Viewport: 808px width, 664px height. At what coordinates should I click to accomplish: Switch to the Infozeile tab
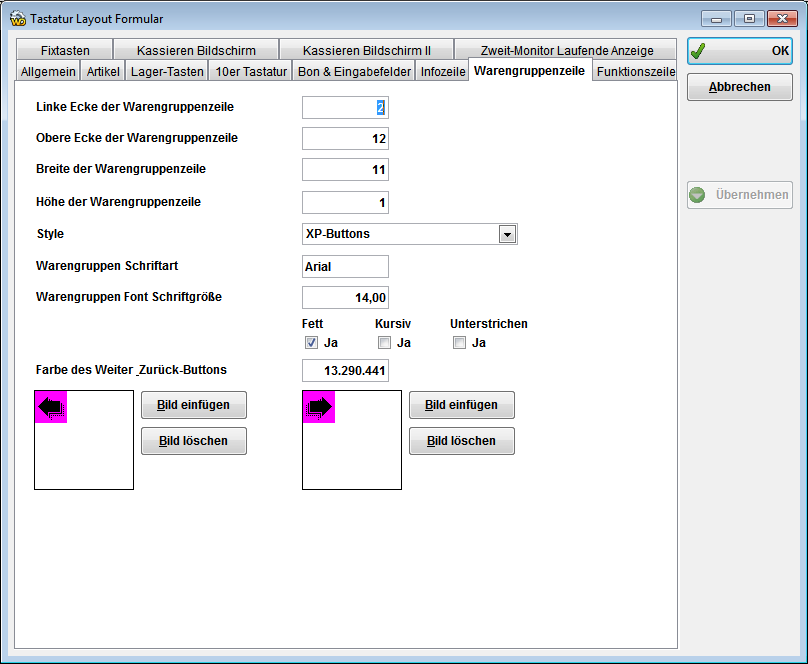tap(443, 71)
